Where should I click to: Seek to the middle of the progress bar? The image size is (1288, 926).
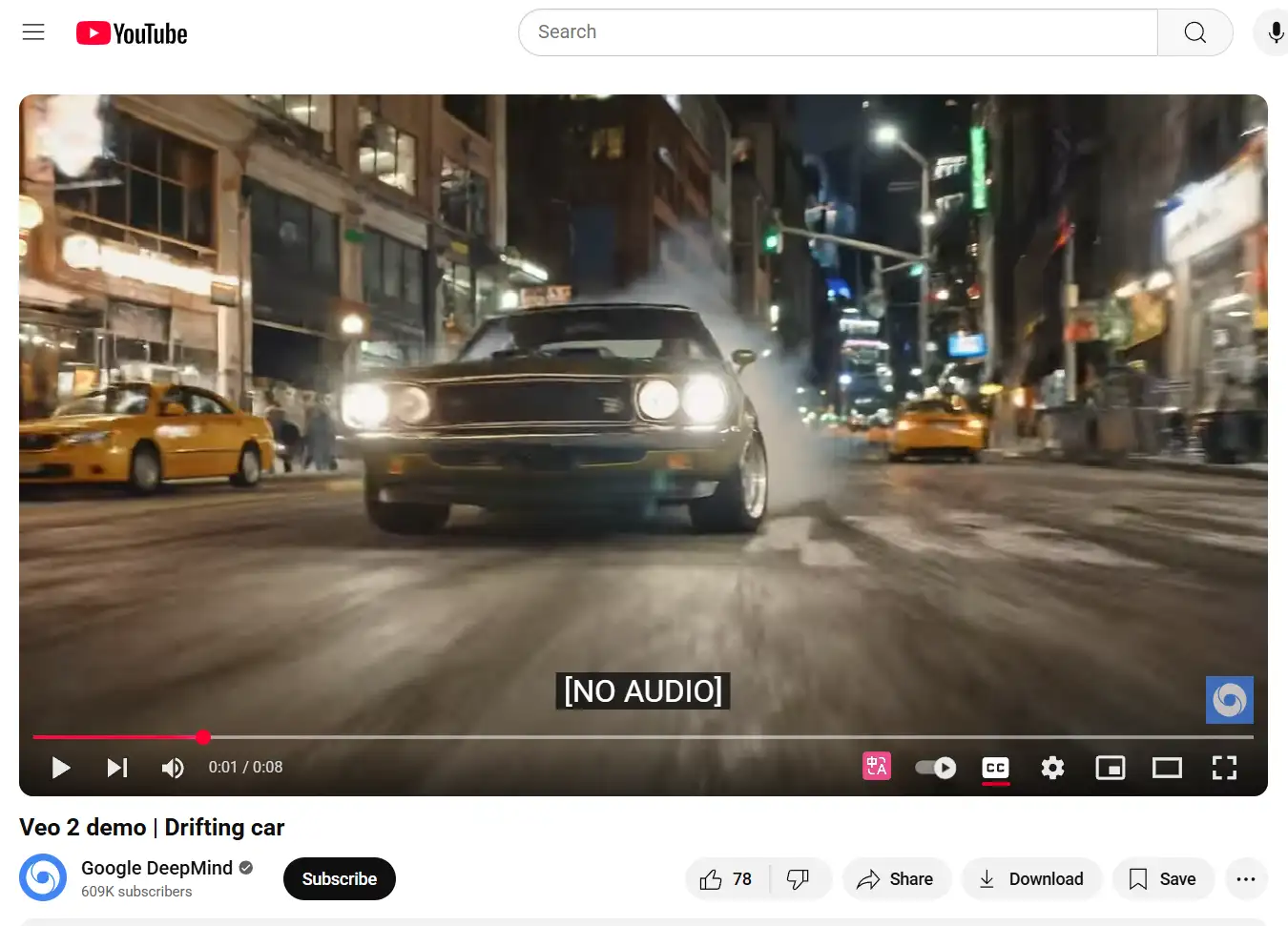(x=643, y=737)
